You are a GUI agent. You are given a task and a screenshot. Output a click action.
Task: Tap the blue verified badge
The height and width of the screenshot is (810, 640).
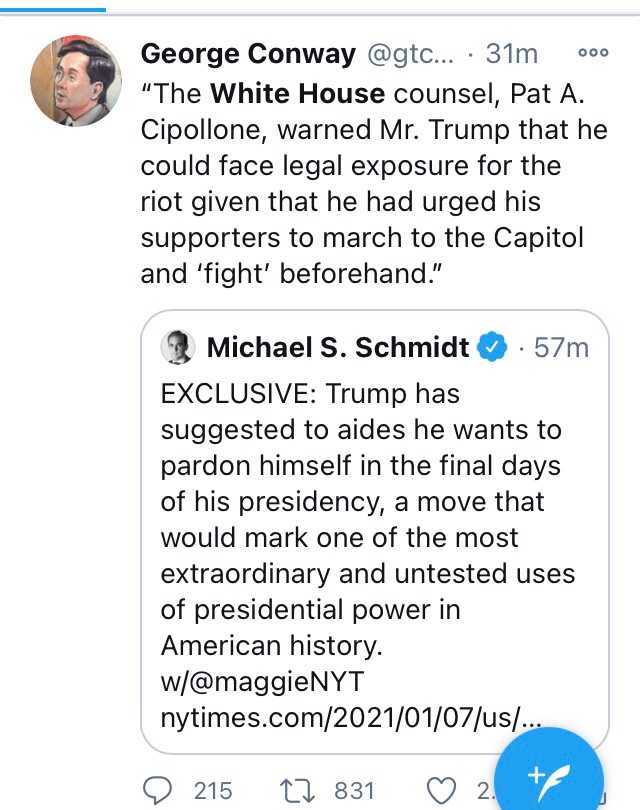491,347
